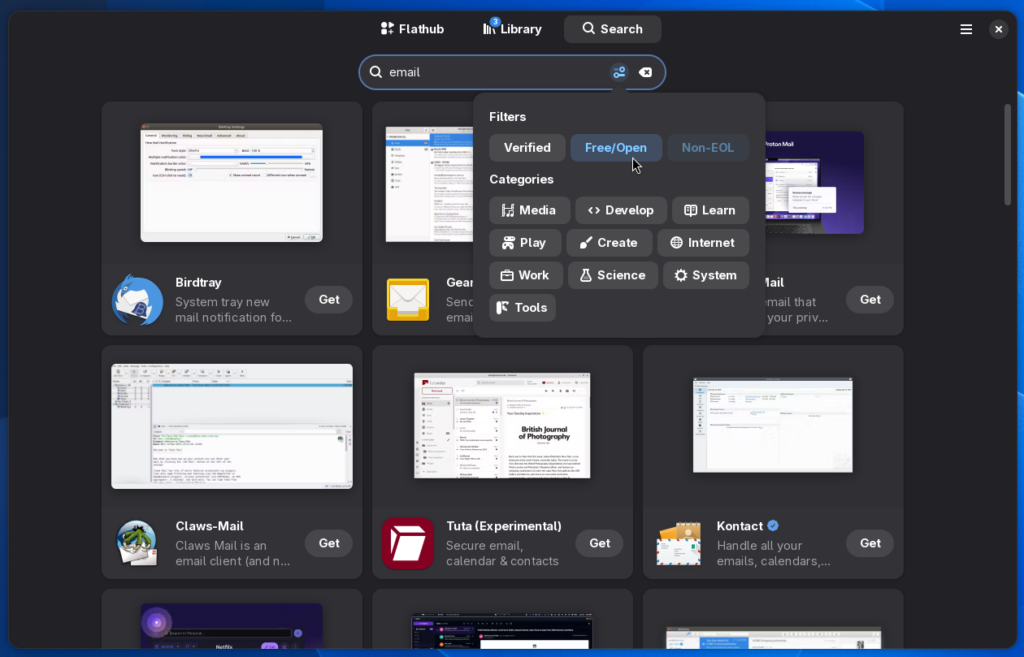Switch to the Flathub tab
The height and width of the screenshot is (657, 1024).
coord(411,29)
